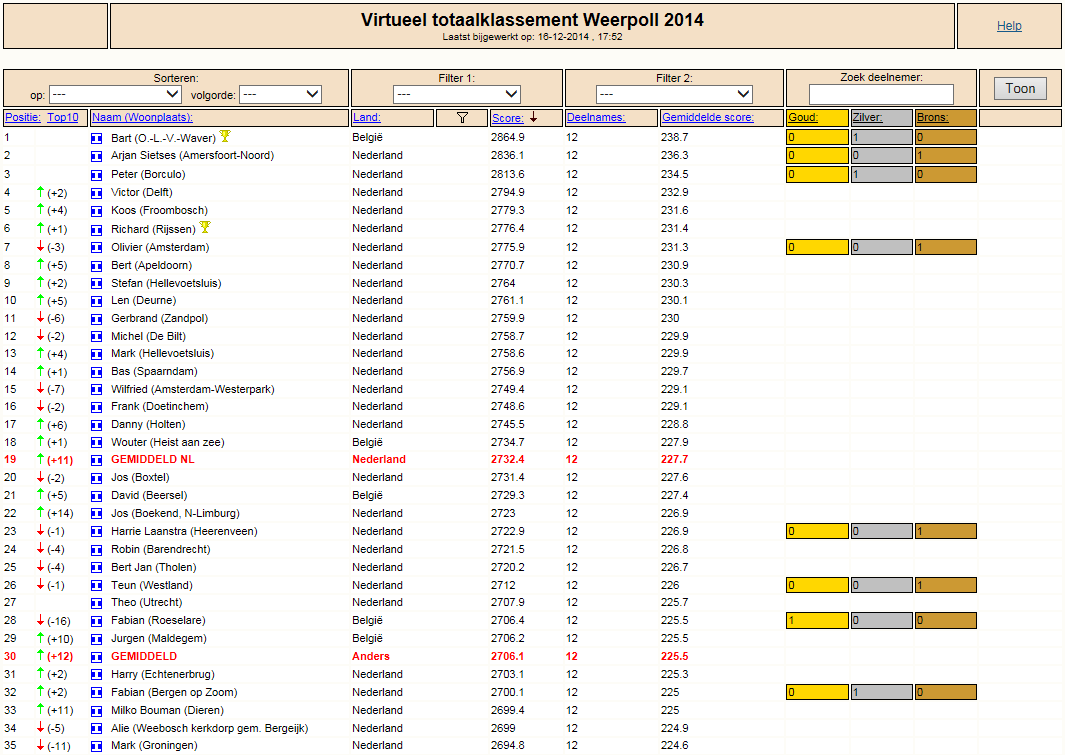The width and height of the screenshot is (1065, 755).
Task: Sort by Gemiddelde score column header
Action: coord(708,117)
